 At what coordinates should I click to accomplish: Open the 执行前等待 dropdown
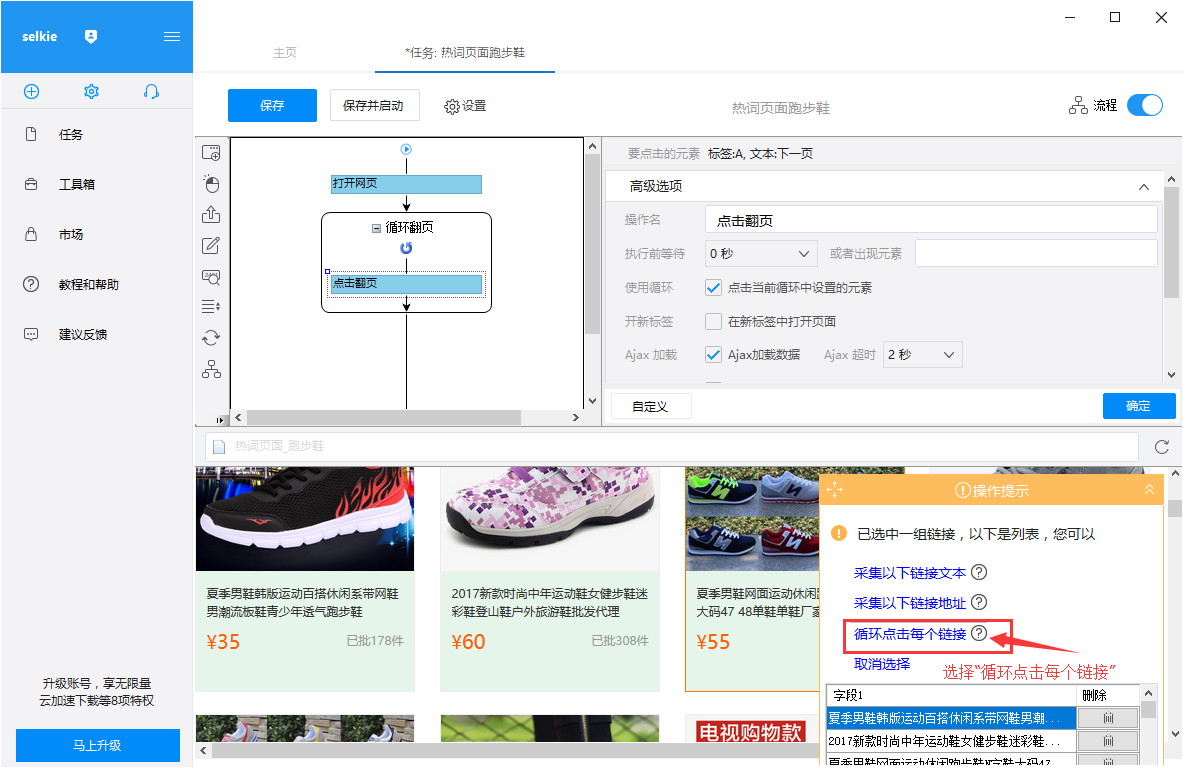pyautogui.click(x=760, y=253)
